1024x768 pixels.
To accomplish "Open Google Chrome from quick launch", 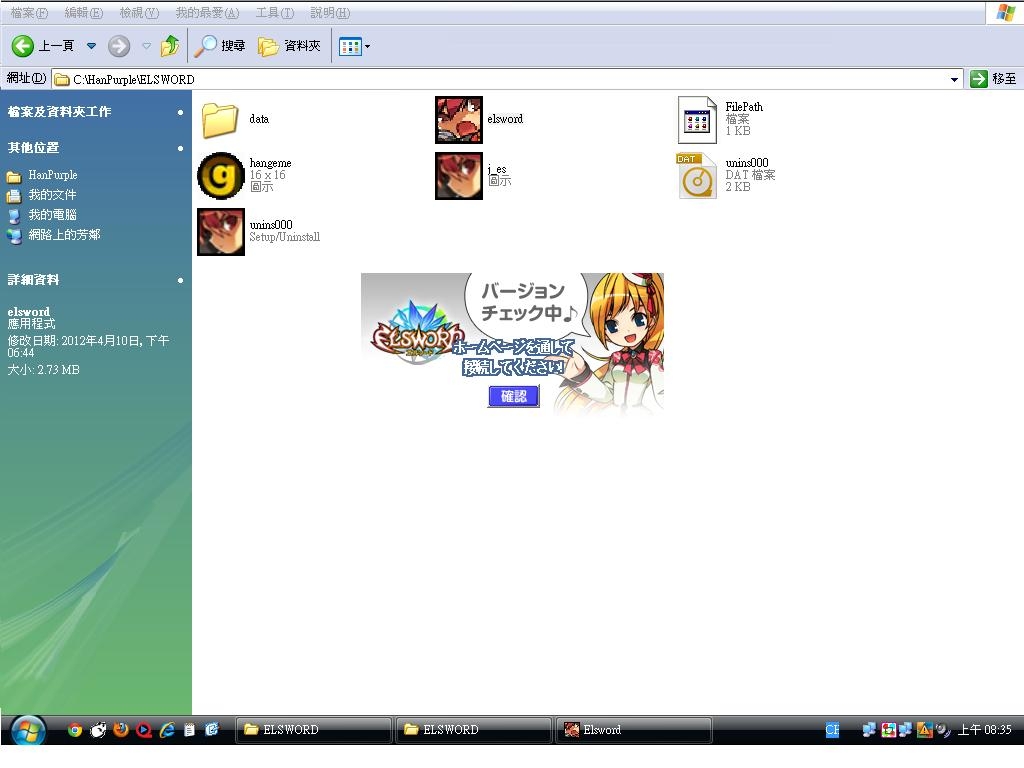I will click(75, 730).
